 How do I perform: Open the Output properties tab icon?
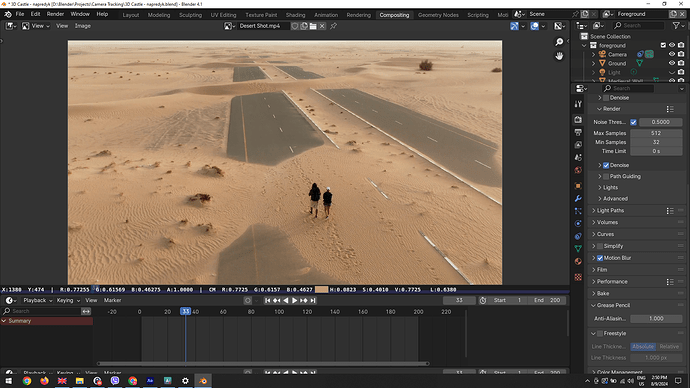pyautogui.click(x=578, y=132)
